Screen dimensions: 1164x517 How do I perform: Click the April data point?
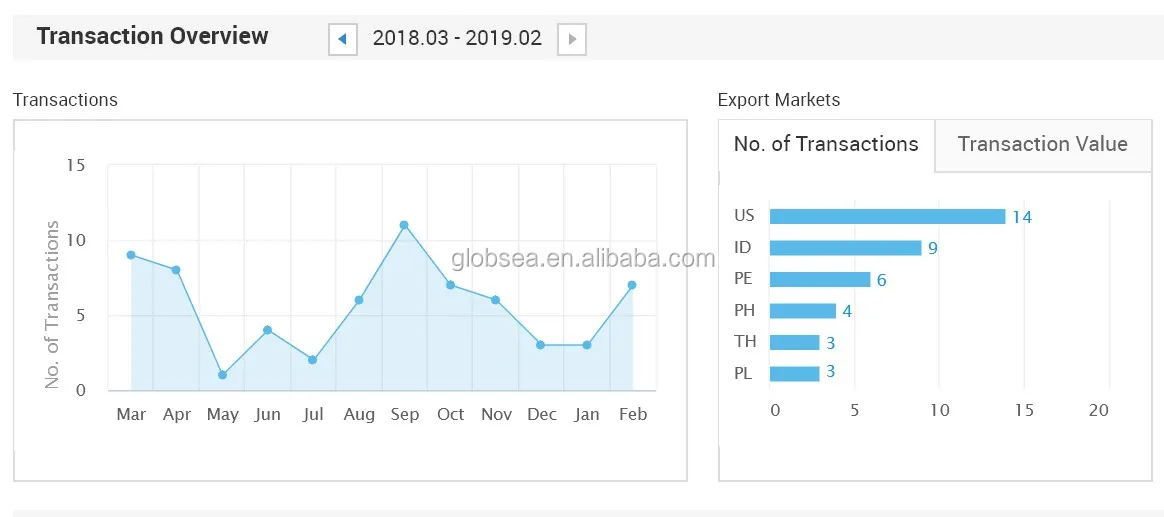176,270
